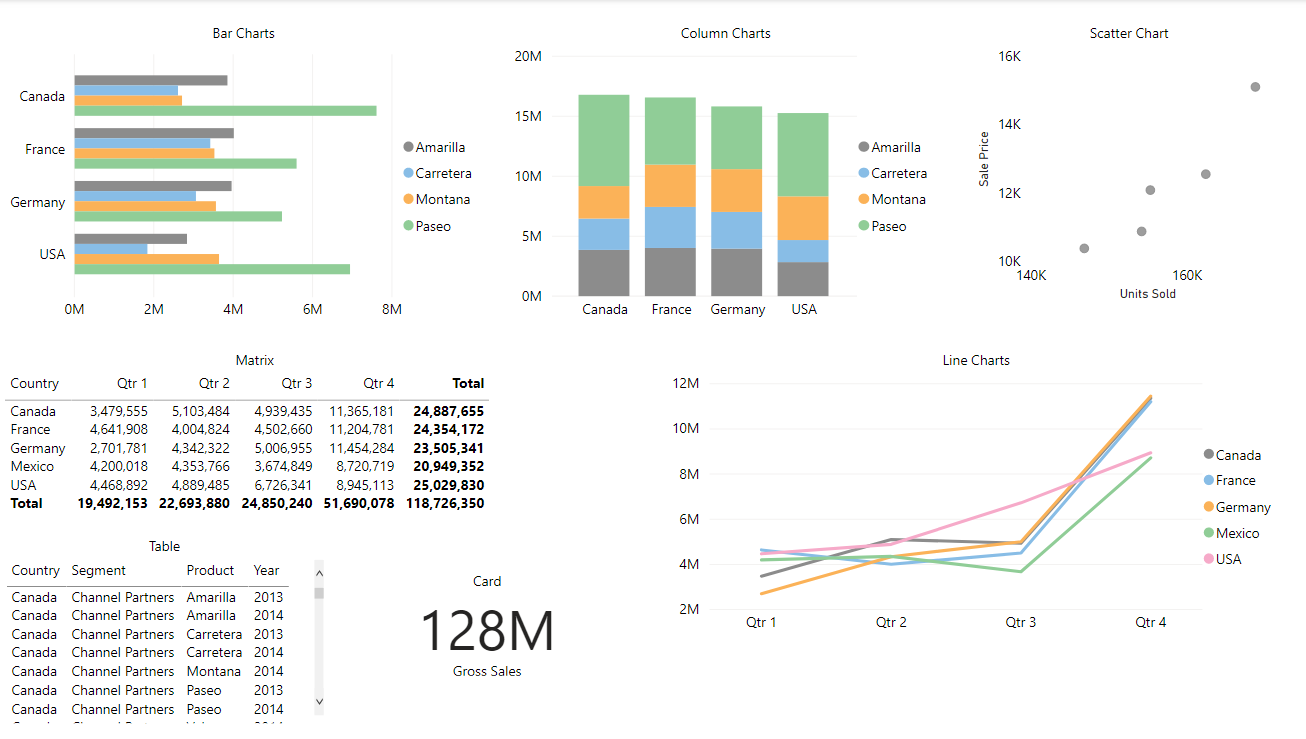This screenshot has height=739, width=1306.
Task: Click Amarilla legend entry in Column Charts
Action: point(892,147)
